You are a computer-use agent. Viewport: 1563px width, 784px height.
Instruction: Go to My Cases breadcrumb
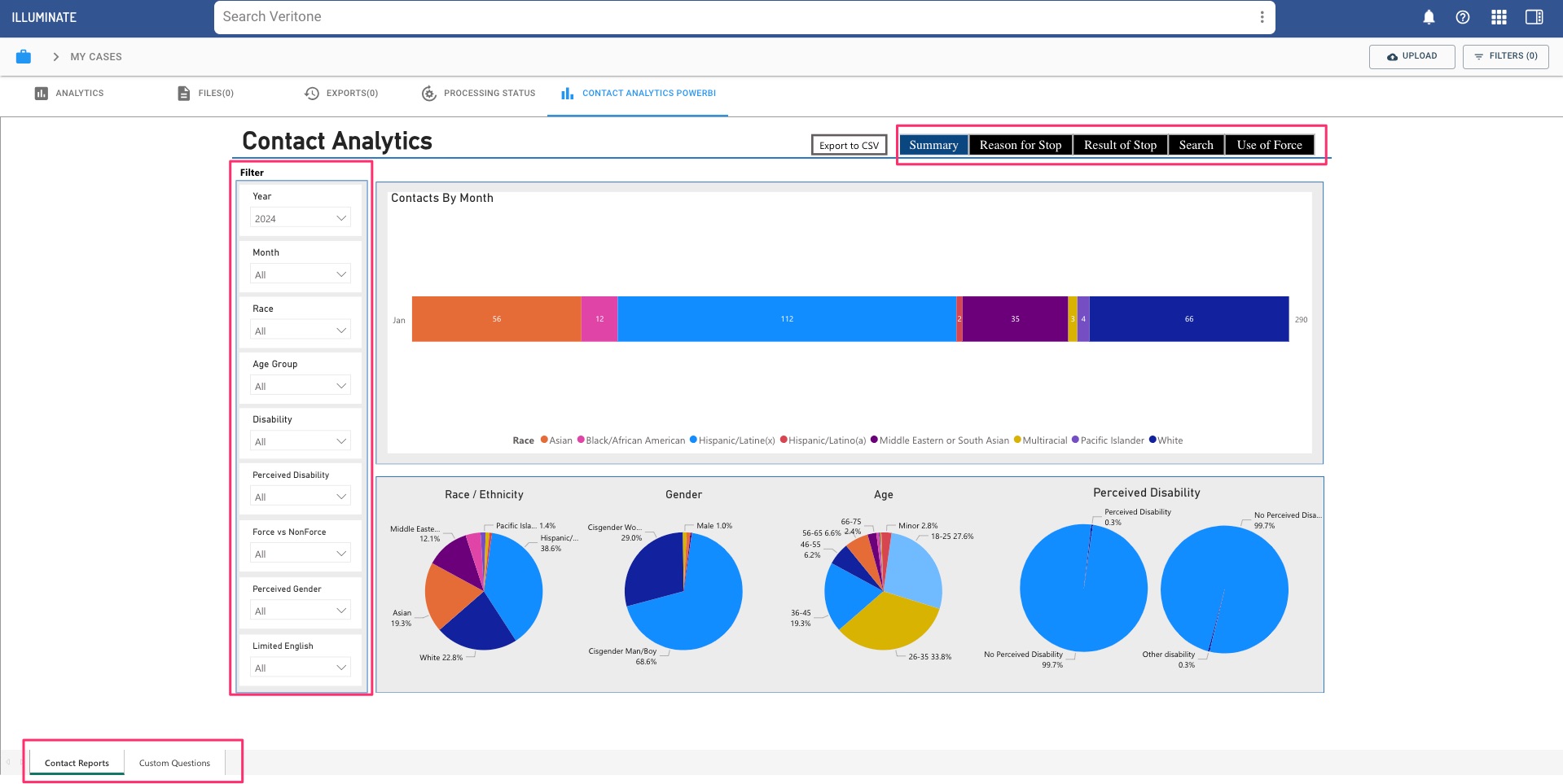pos(96,57)
